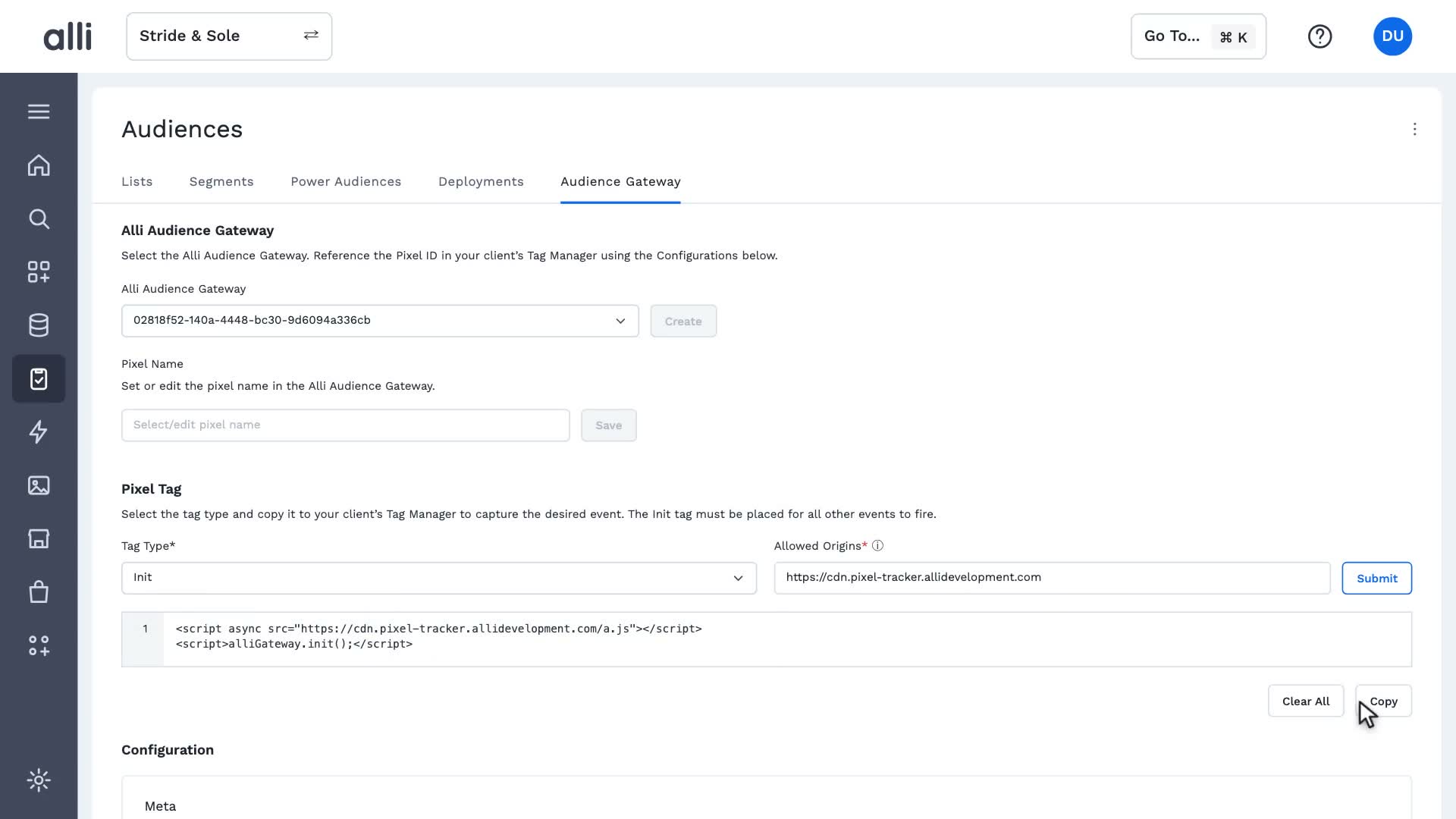Image resolution: width=1456 pixels, height=819 pixels.
Task: Open the Search icon in the sidebar
Action: [x=39, y=219]
